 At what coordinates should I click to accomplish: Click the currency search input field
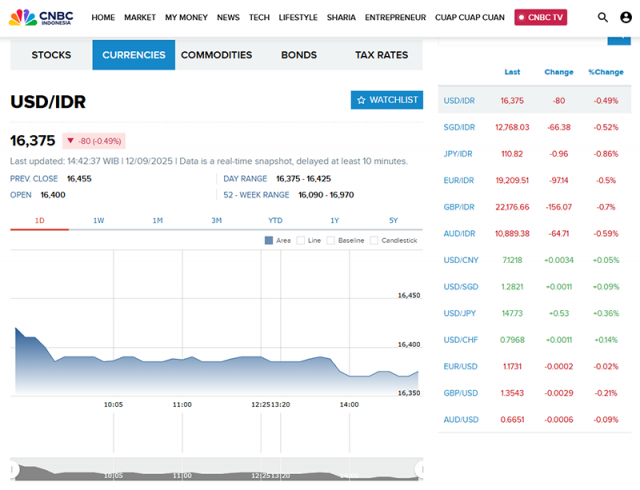coord(520,38)
